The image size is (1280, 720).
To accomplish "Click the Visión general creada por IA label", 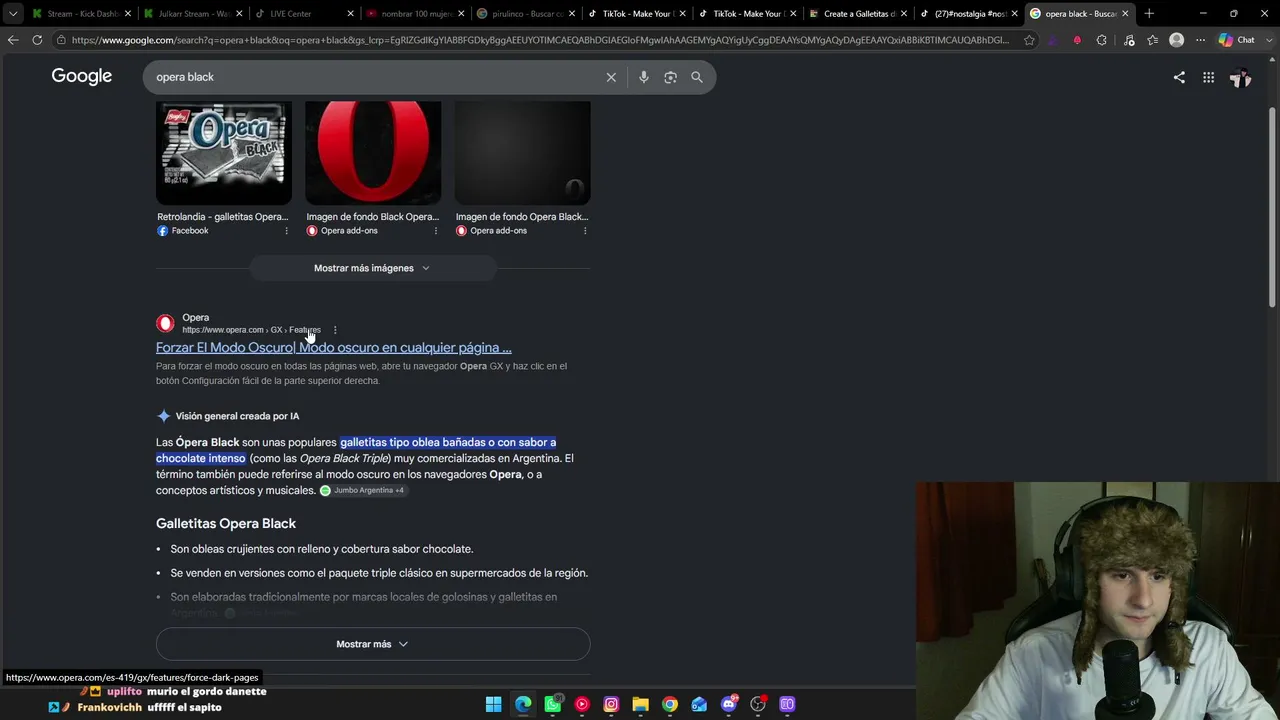I will tap(237, 416).
